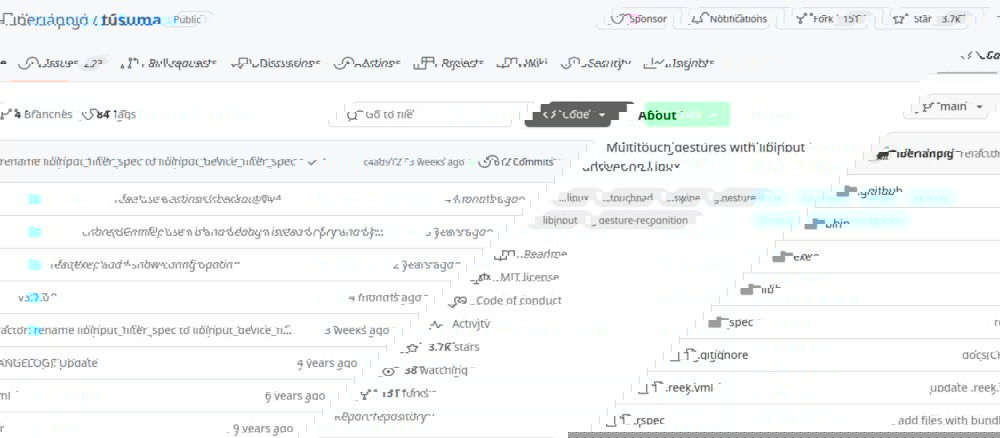Click the Report repository link

(x=383, y=417)
